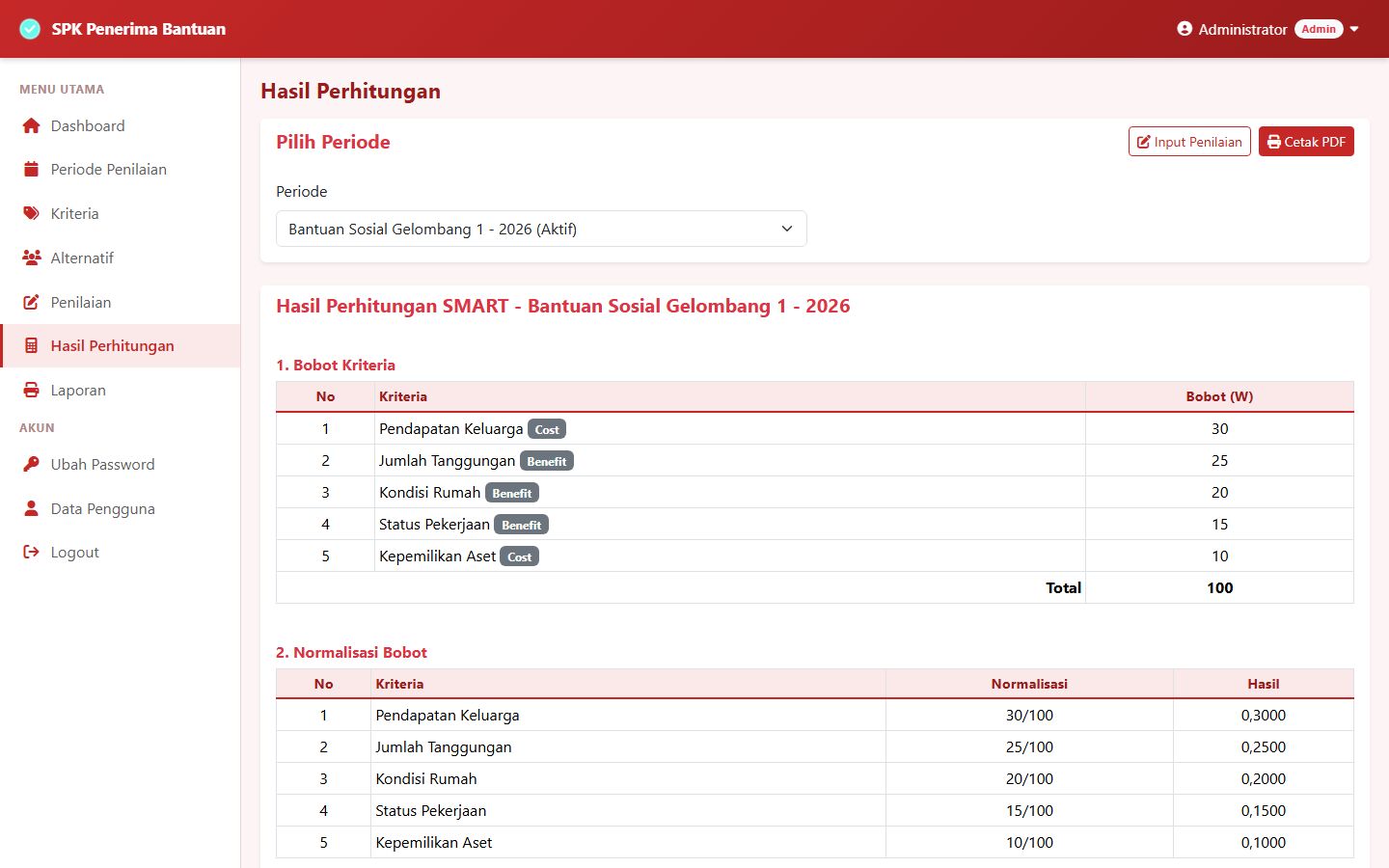Click the Cost badge beside Pendapatan Keluarga

pyautogui.click(x=547, y=429)
